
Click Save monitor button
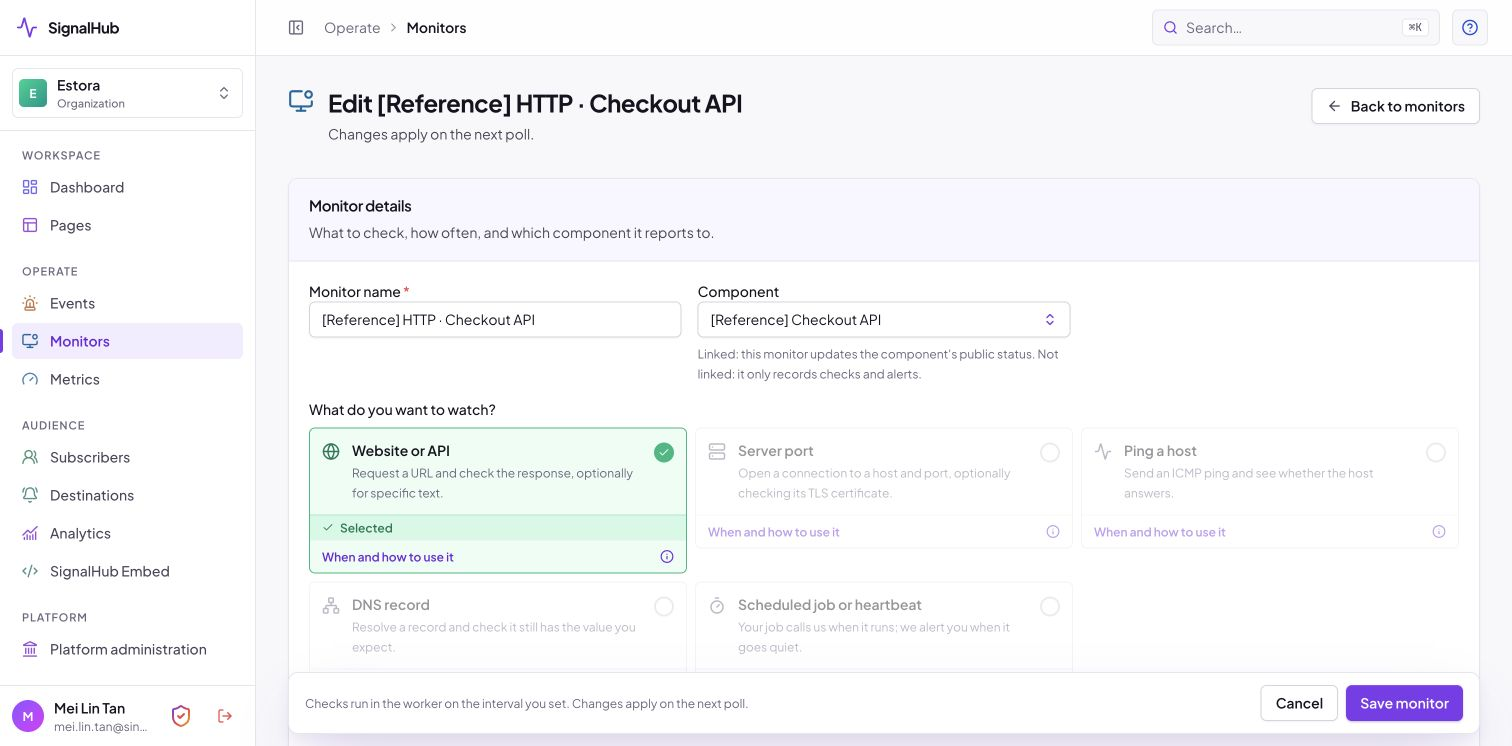pos(1404,703)
